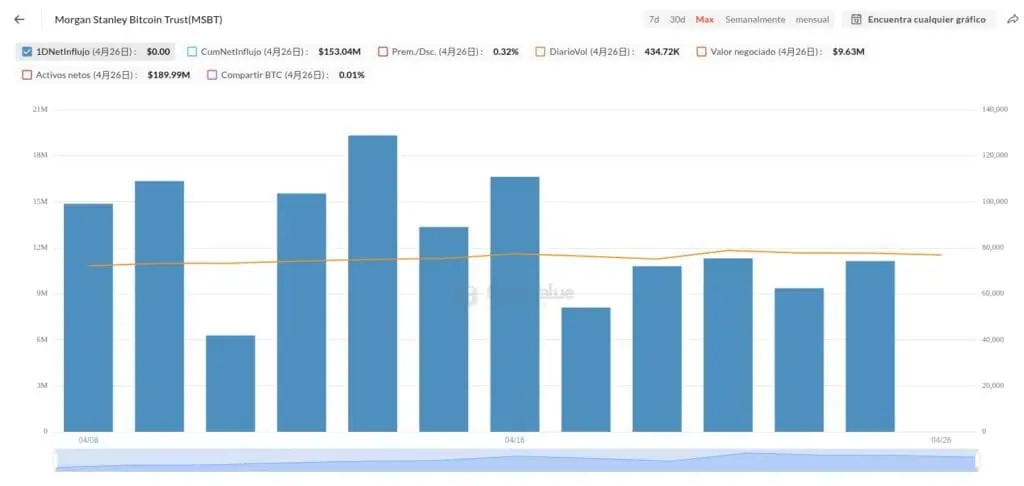
Task: Click the tallest bar in the chart
Action: (372, 283)
